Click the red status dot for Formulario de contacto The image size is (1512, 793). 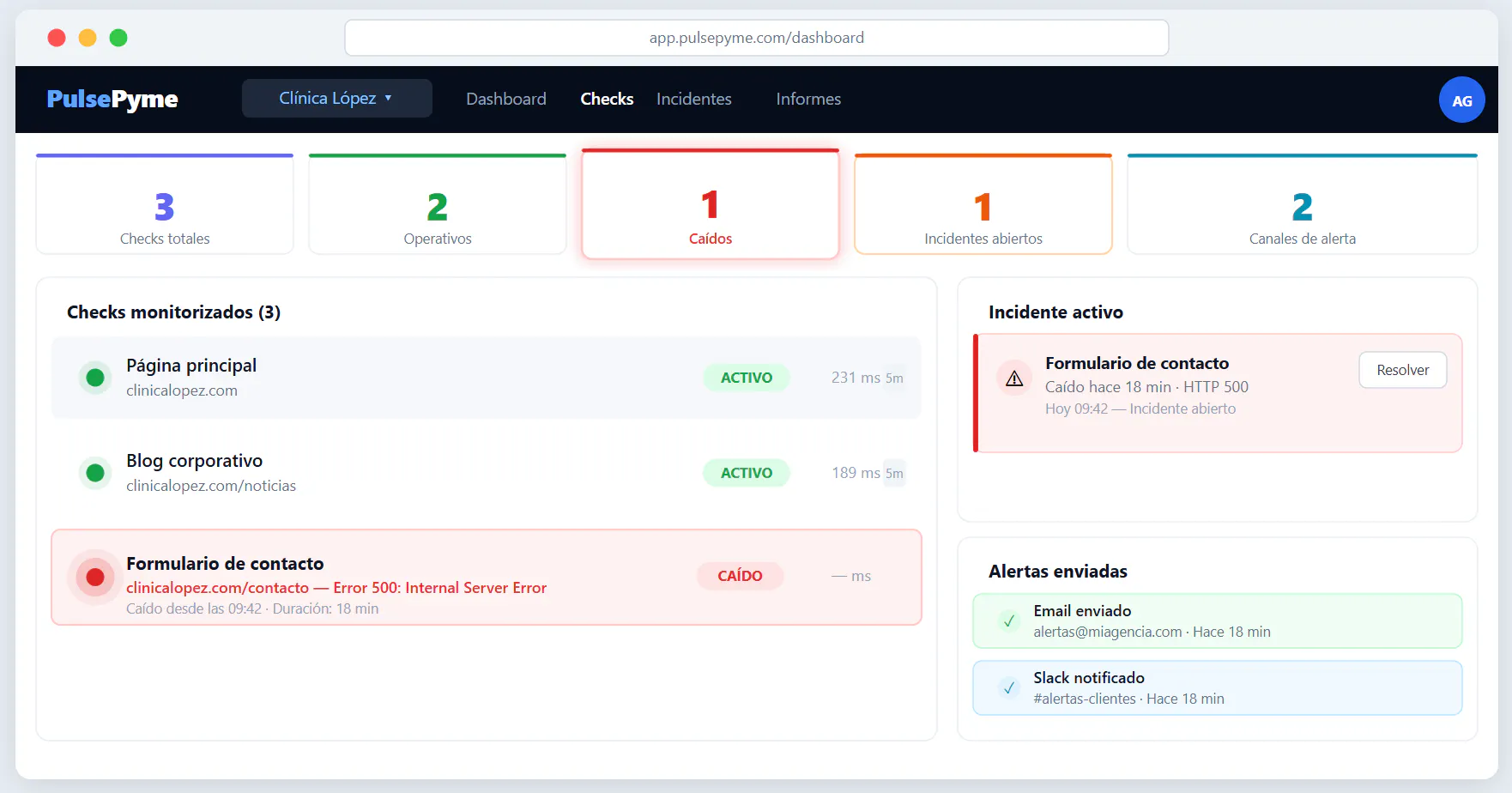95,578
